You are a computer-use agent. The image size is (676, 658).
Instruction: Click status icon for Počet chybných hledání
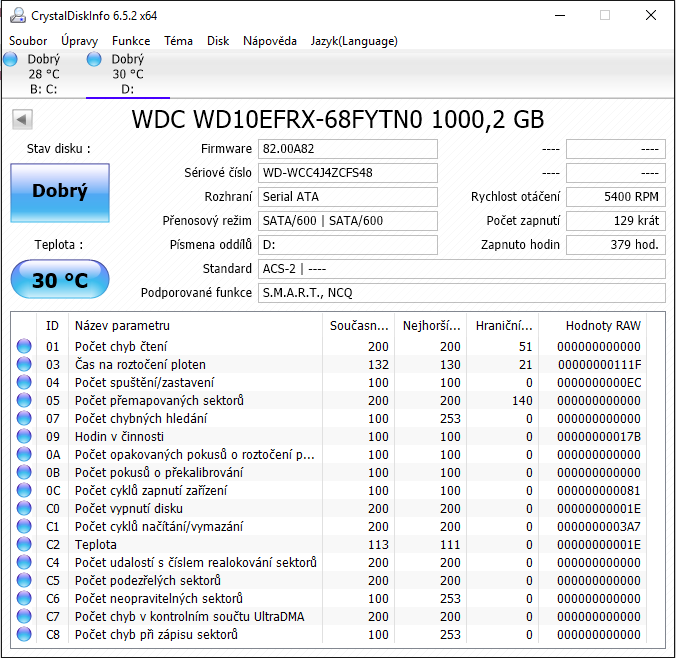coord(24,418)
